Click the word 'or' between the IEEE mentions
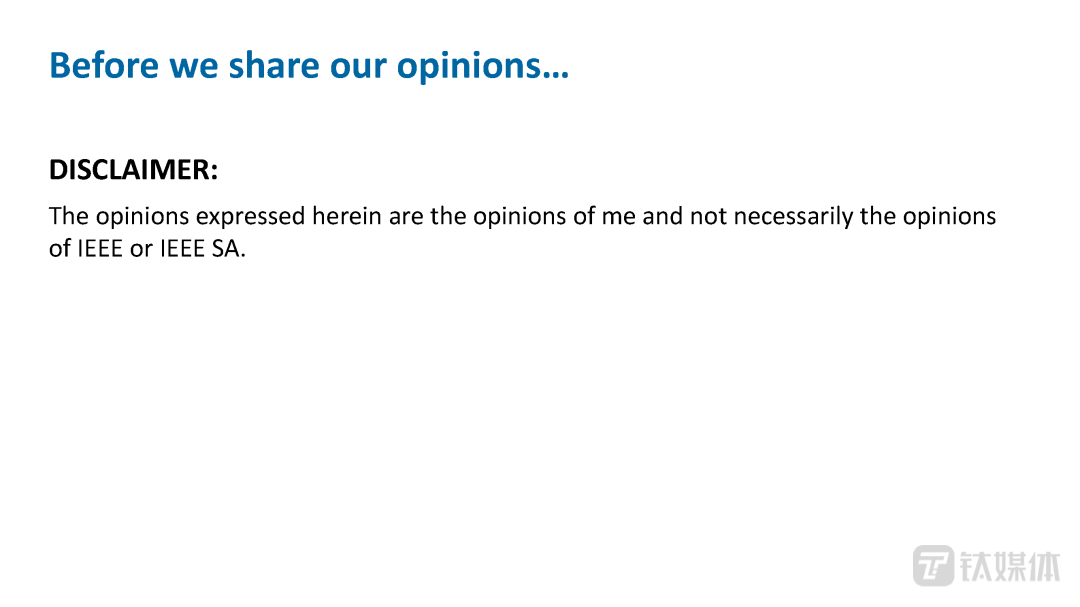1080x607 pixels. point(141,249)
